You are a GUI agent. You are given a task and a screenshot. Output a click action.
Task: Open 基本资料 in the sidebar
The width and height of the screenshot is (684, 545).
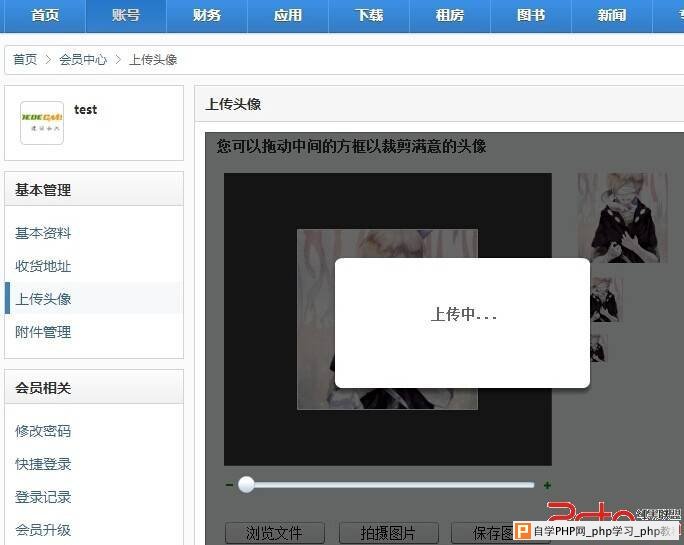(43, 233)
